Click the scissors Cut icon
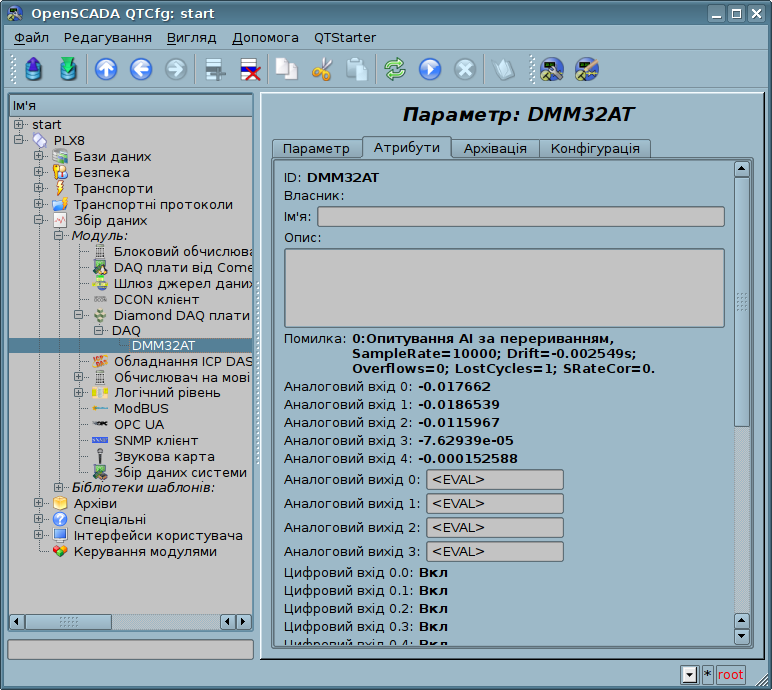772x690 pixels. point(321,69)
